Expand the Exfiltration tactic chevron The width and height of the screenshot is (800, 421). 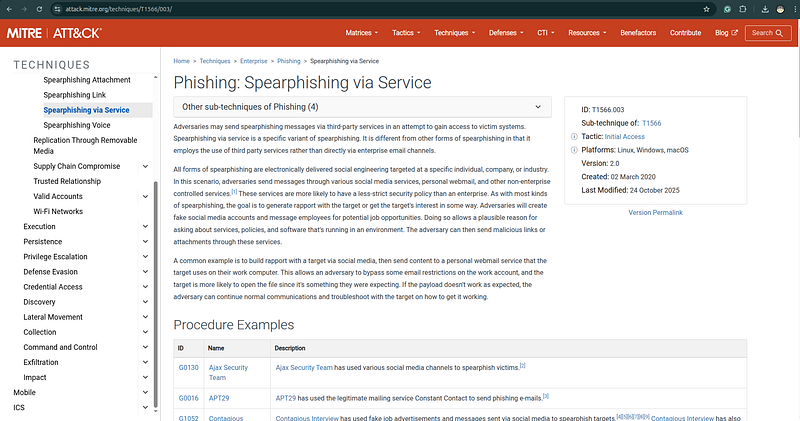click(145, 362)
